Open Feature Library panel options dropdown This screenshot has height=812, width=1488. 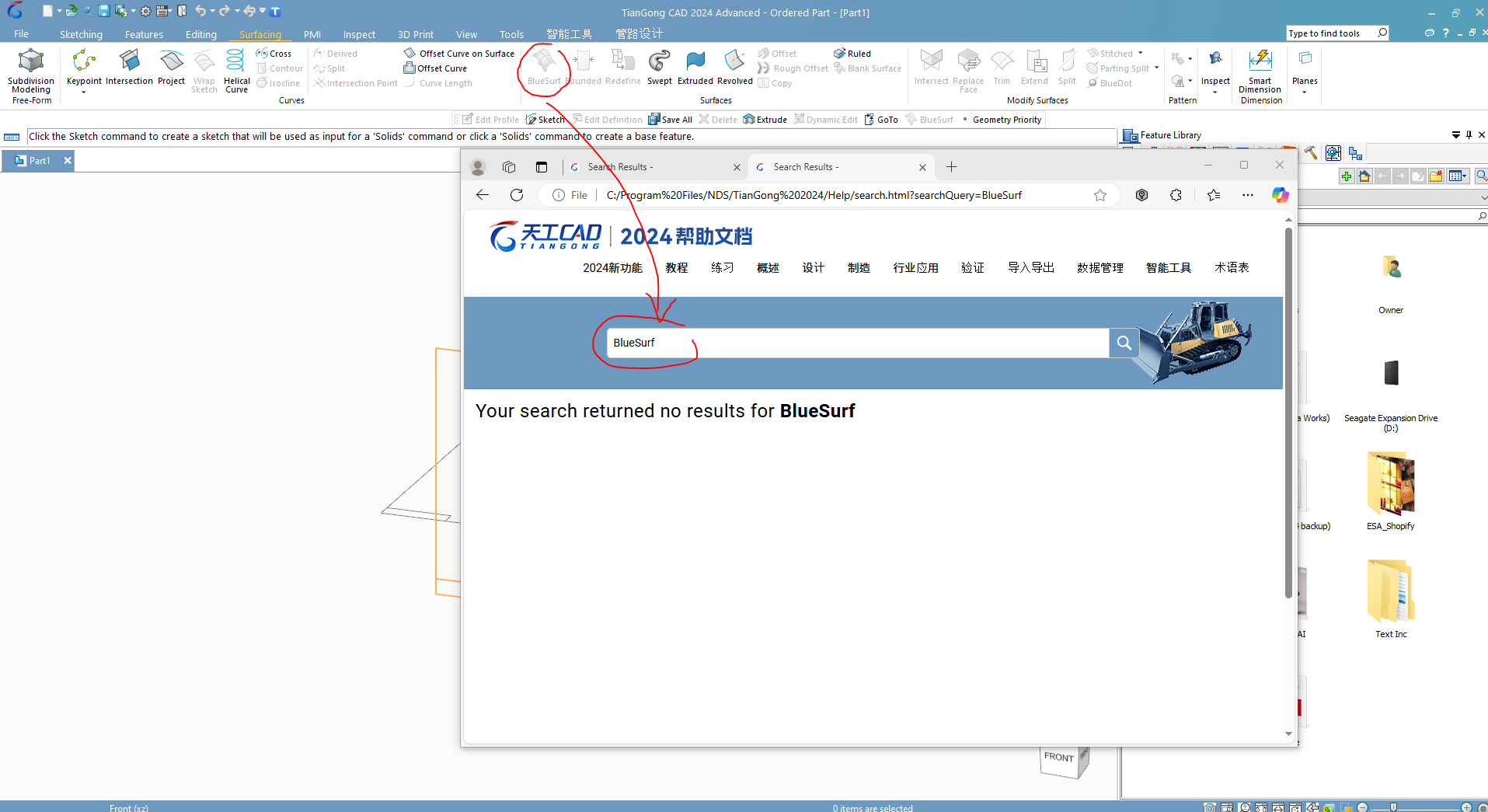pos(1455,135)
